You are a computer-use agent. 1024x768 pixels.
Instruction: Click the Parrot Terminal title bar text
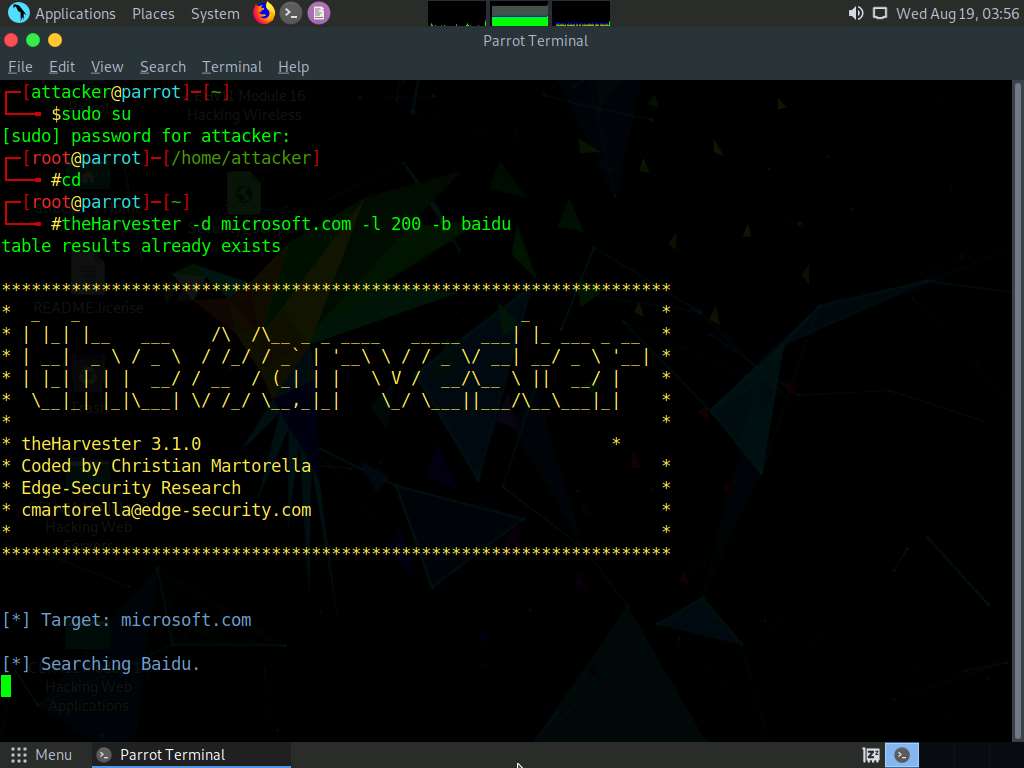tap(536, 40)
